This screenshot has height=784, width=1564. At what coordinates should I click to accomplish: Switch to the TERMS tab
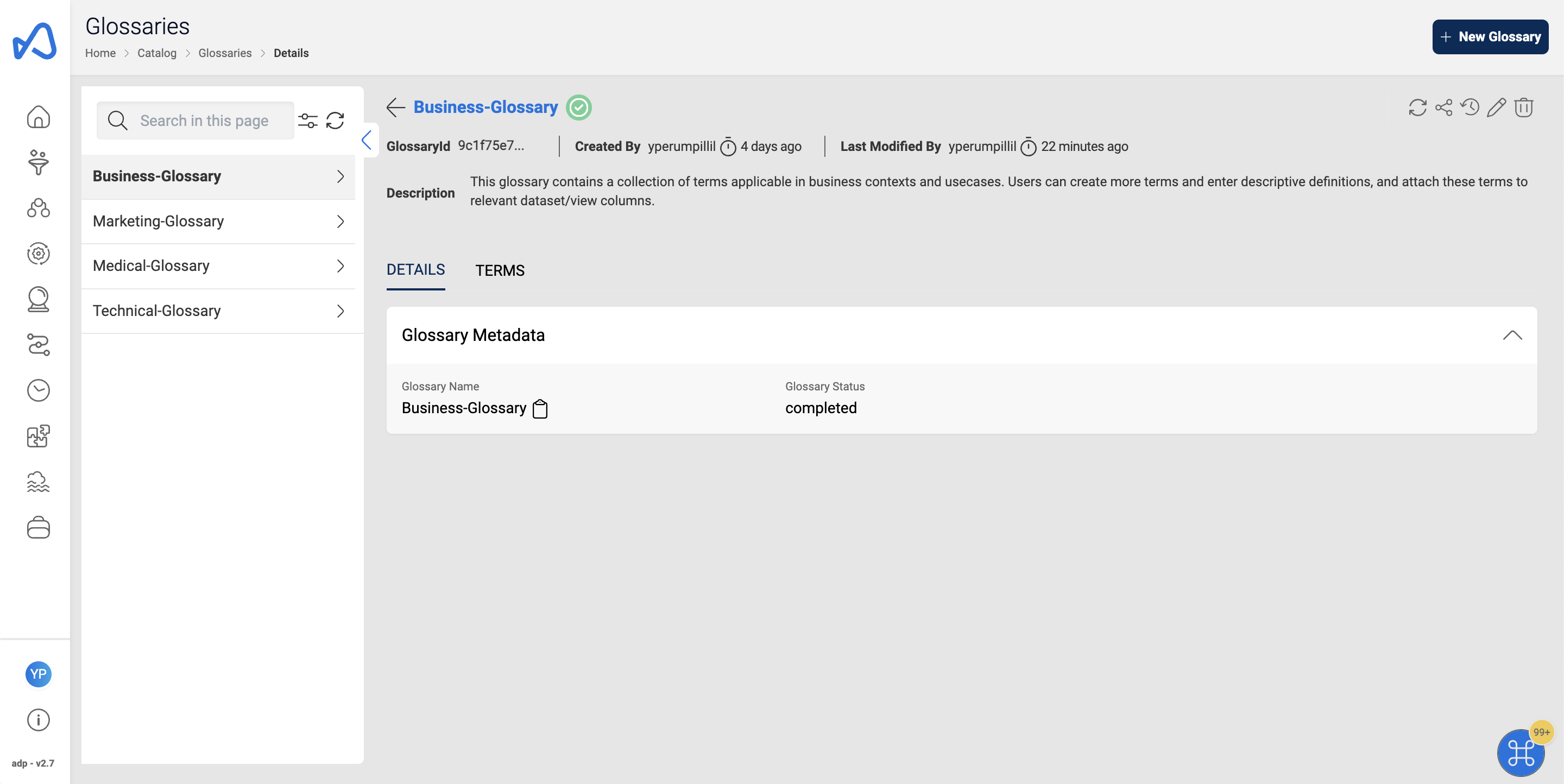click(500, 269)
